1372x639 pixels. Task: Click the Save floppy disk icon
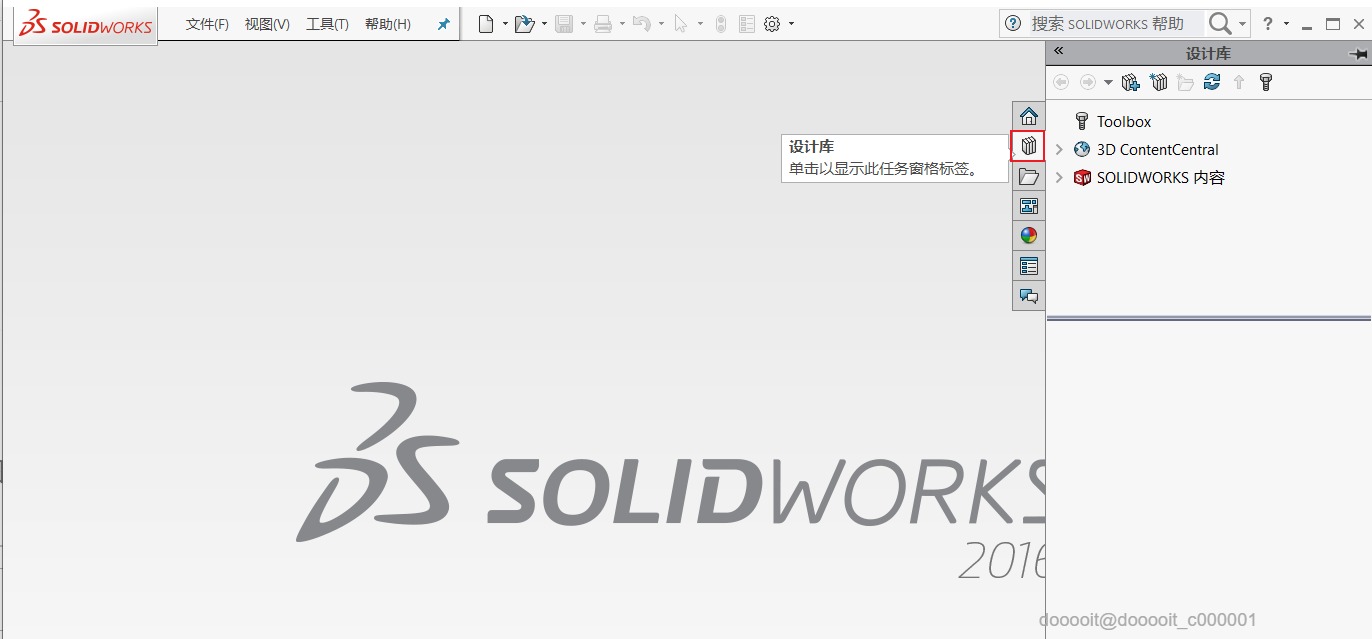pyautogui.click(x=564, y=24)
